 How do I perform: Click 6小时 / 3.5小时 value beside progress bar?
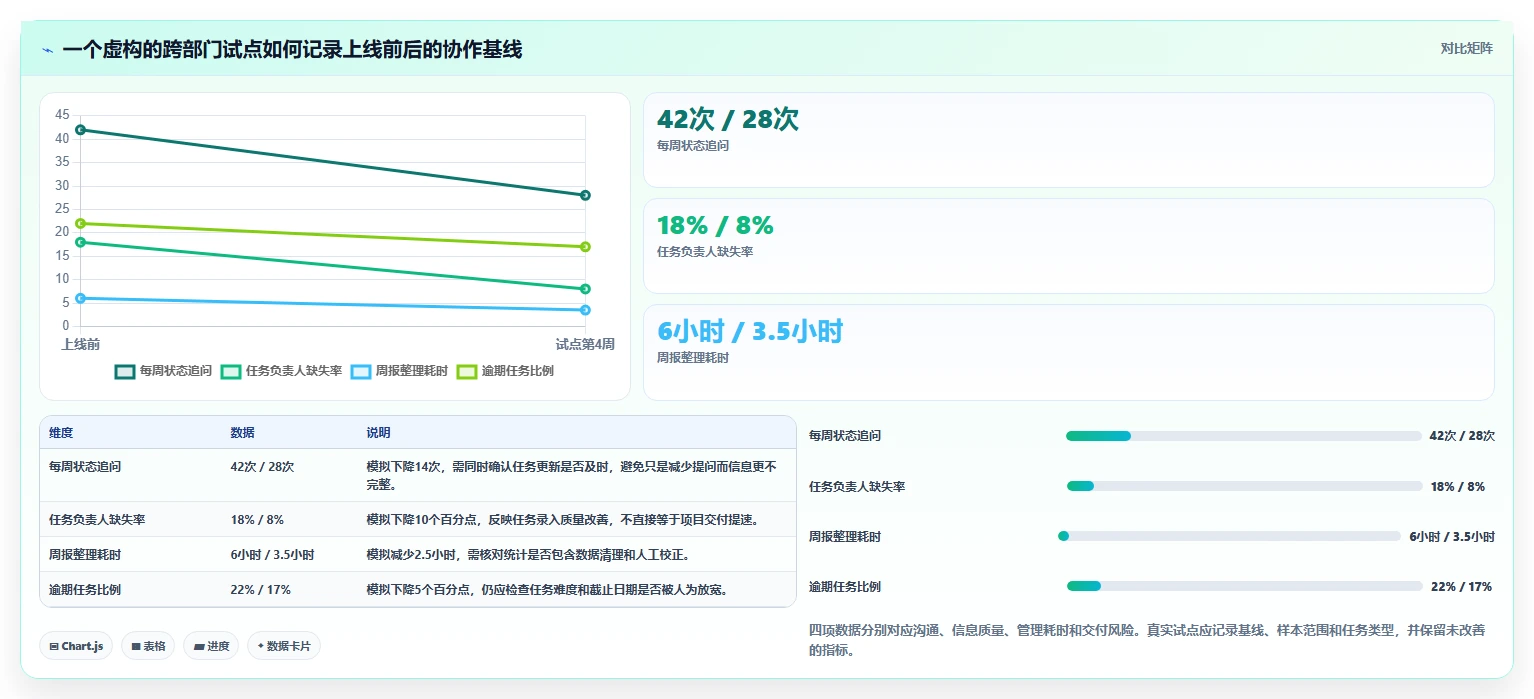coord(1452,537)
